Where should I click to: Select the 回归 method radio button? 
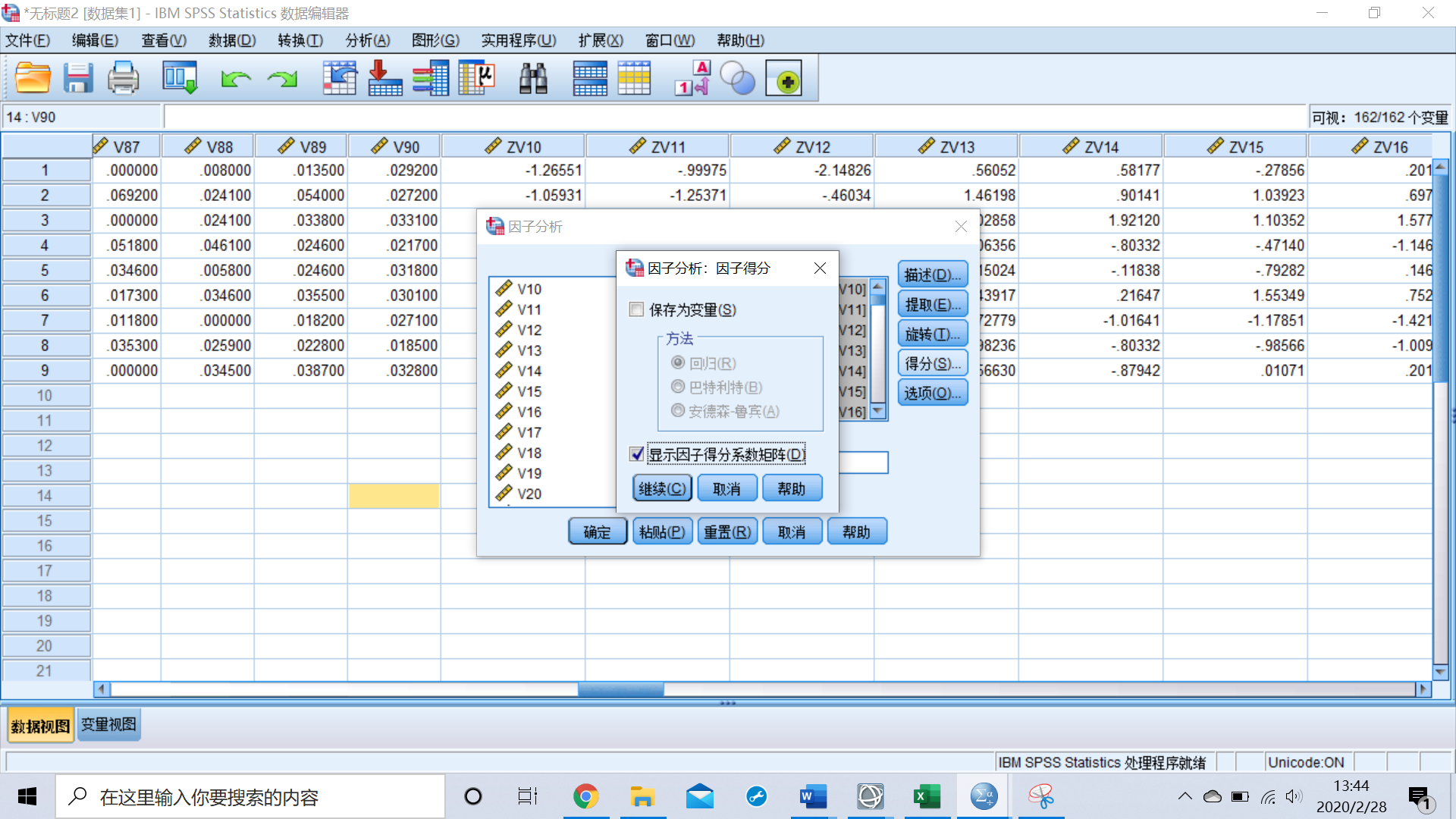pyautogui.click(x=678, y=363)
